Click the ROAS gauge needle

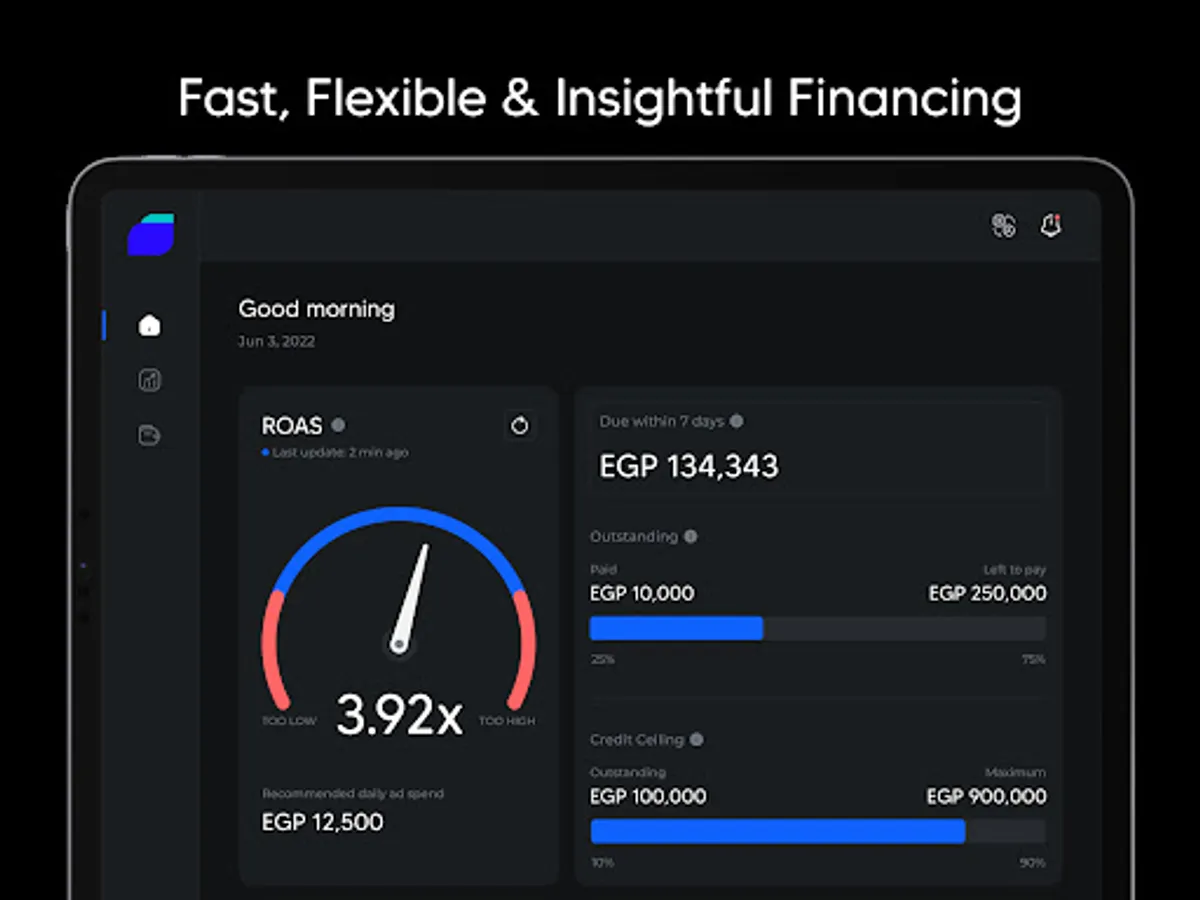click(x=411, y=595)
